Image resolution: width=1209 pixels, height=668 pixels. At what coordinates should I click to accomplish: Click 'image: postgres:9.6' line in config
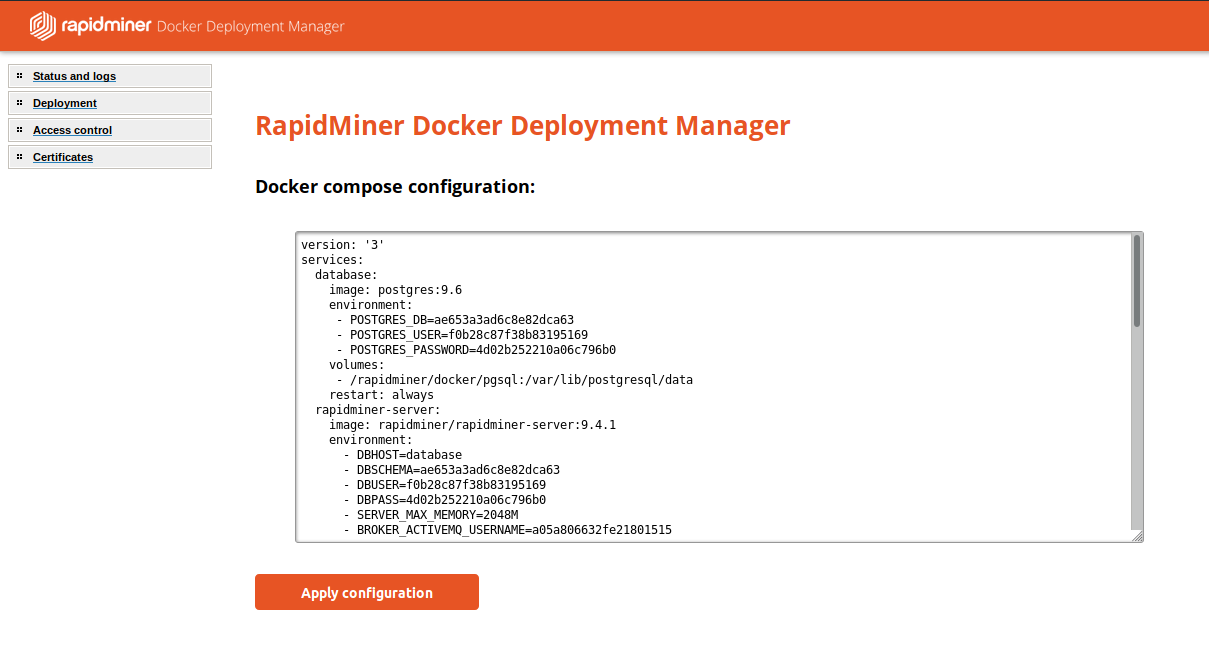(x=395, y=290)
